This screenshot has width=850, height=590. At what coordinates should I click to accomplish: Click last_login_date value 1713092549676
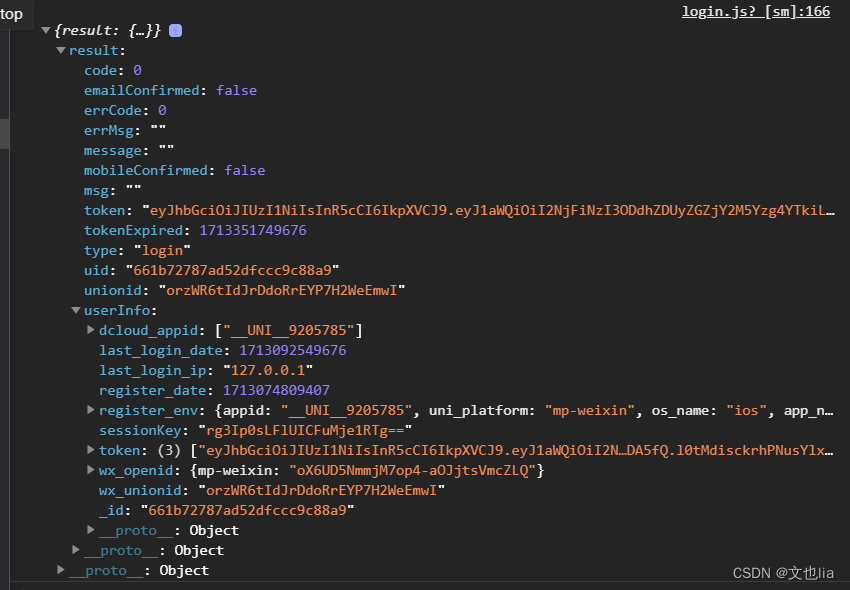293,350
